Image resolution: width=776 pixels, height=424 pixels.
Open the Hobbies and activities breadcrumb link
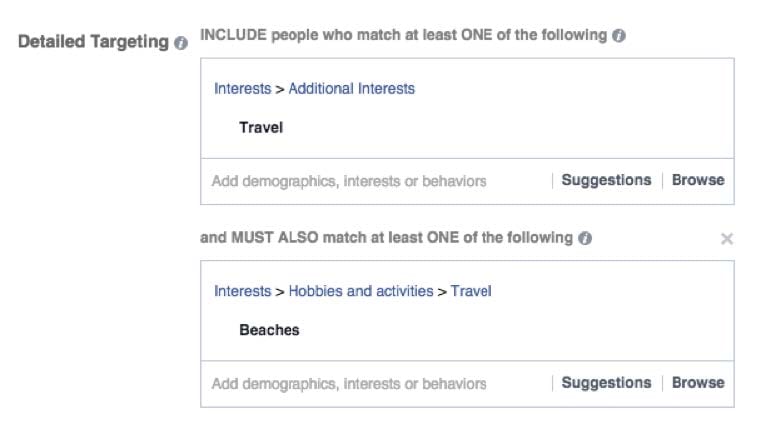pos(361,291)
